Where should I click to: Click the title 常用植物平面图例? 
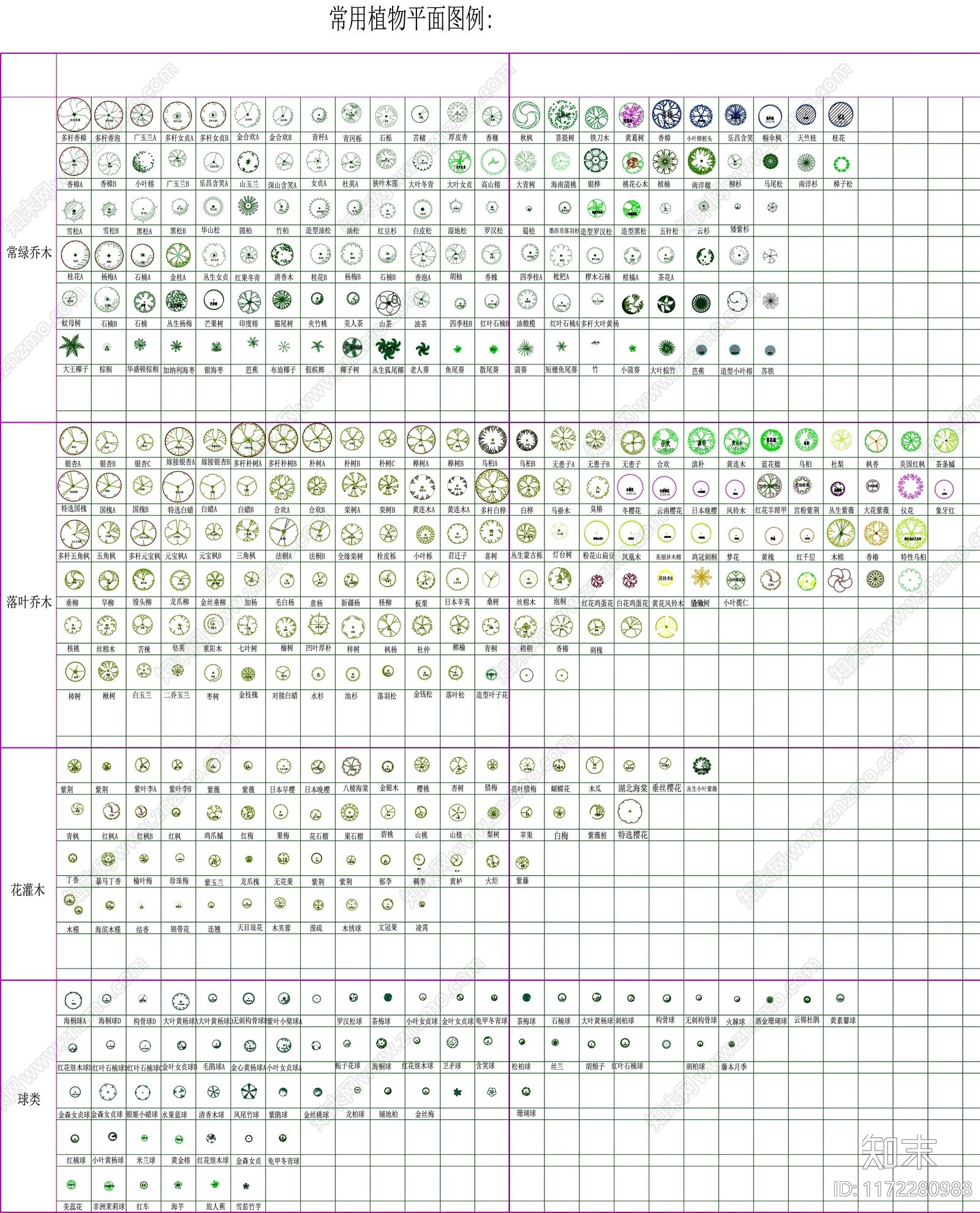click(x=412, y=19)
